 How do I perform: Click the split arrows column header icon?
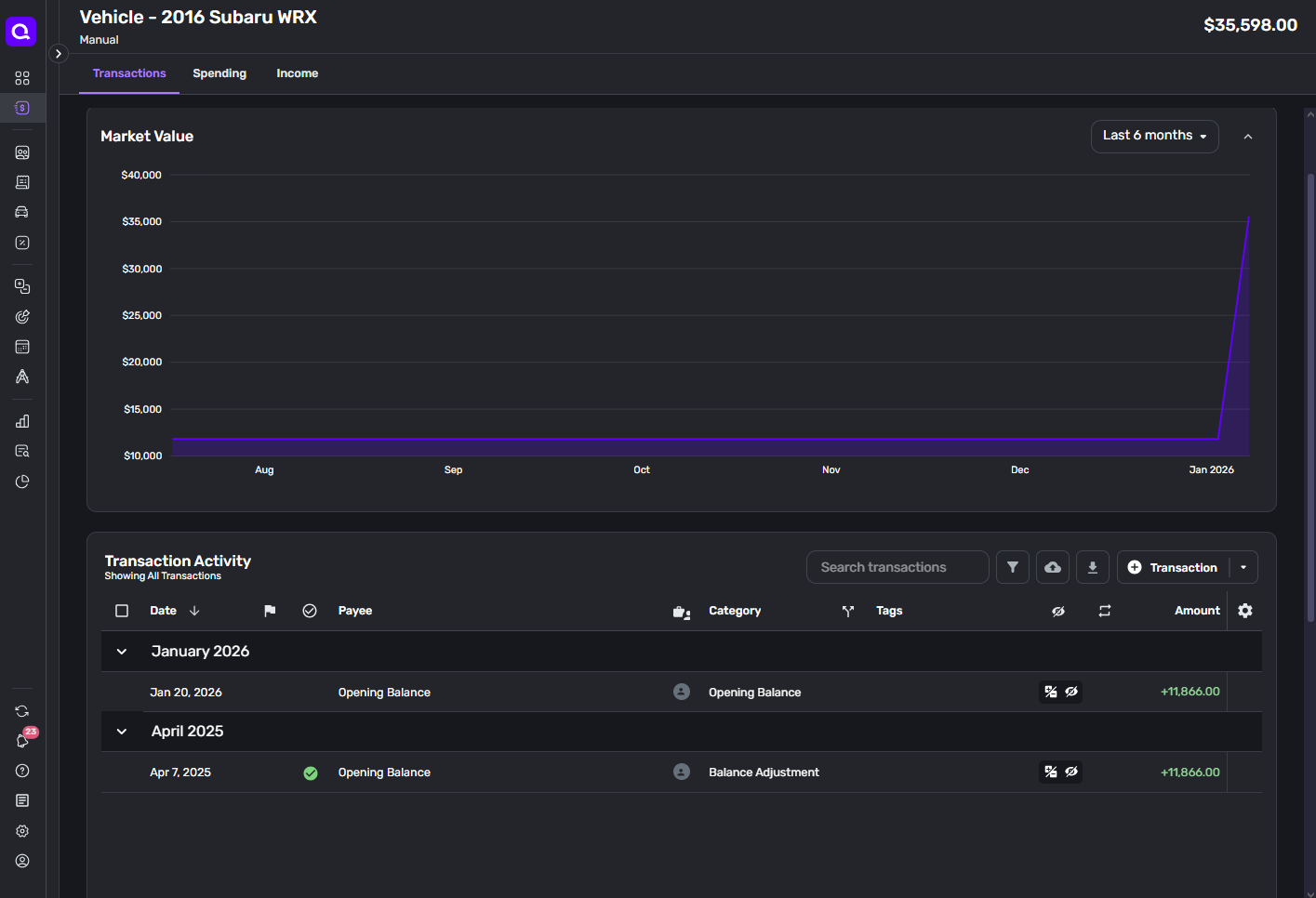tap(848, 611)
